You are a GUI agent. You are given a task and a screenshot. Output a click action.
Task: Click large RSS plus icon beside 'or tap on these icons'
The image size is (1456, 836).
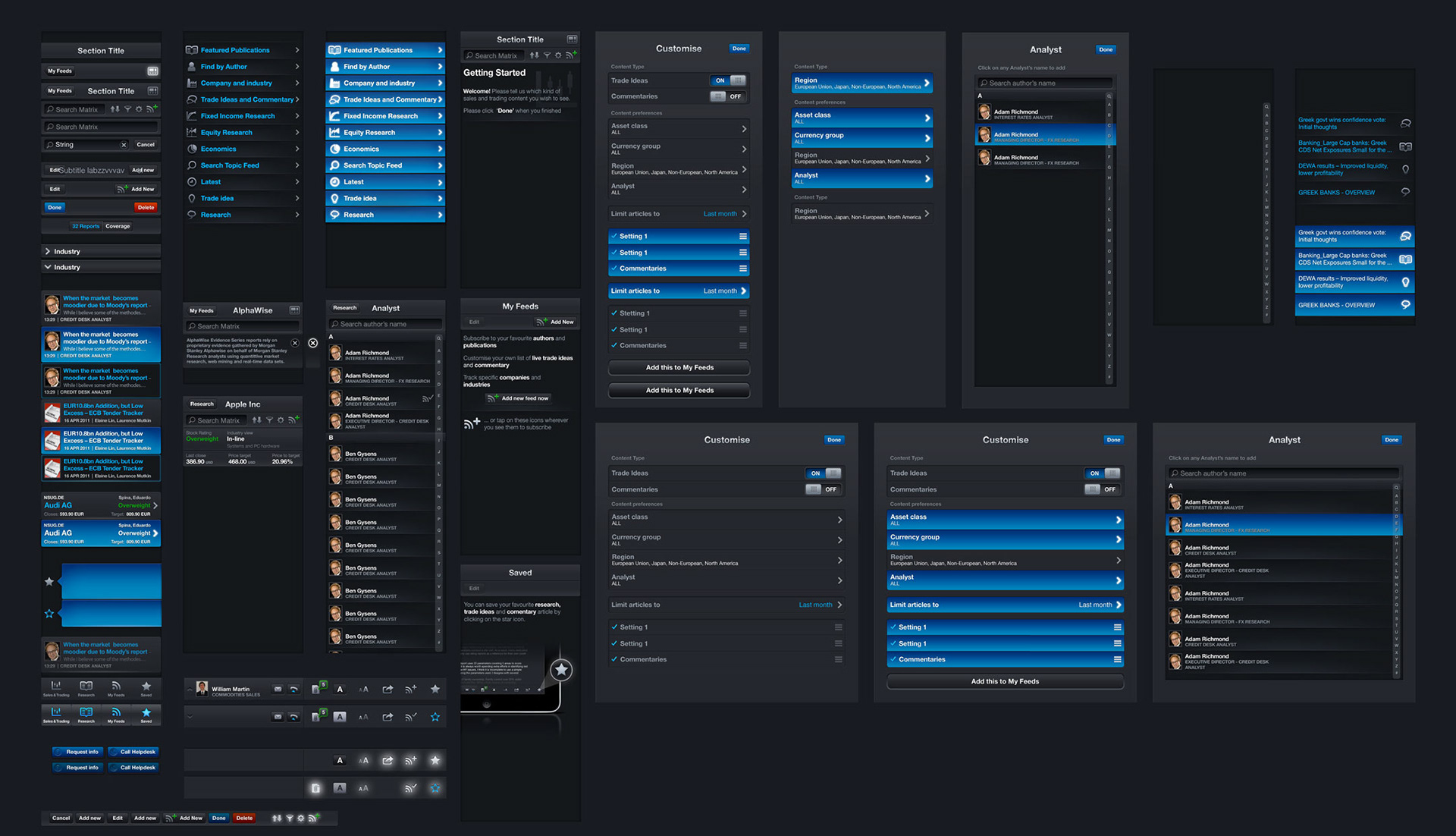click(472, 423)
